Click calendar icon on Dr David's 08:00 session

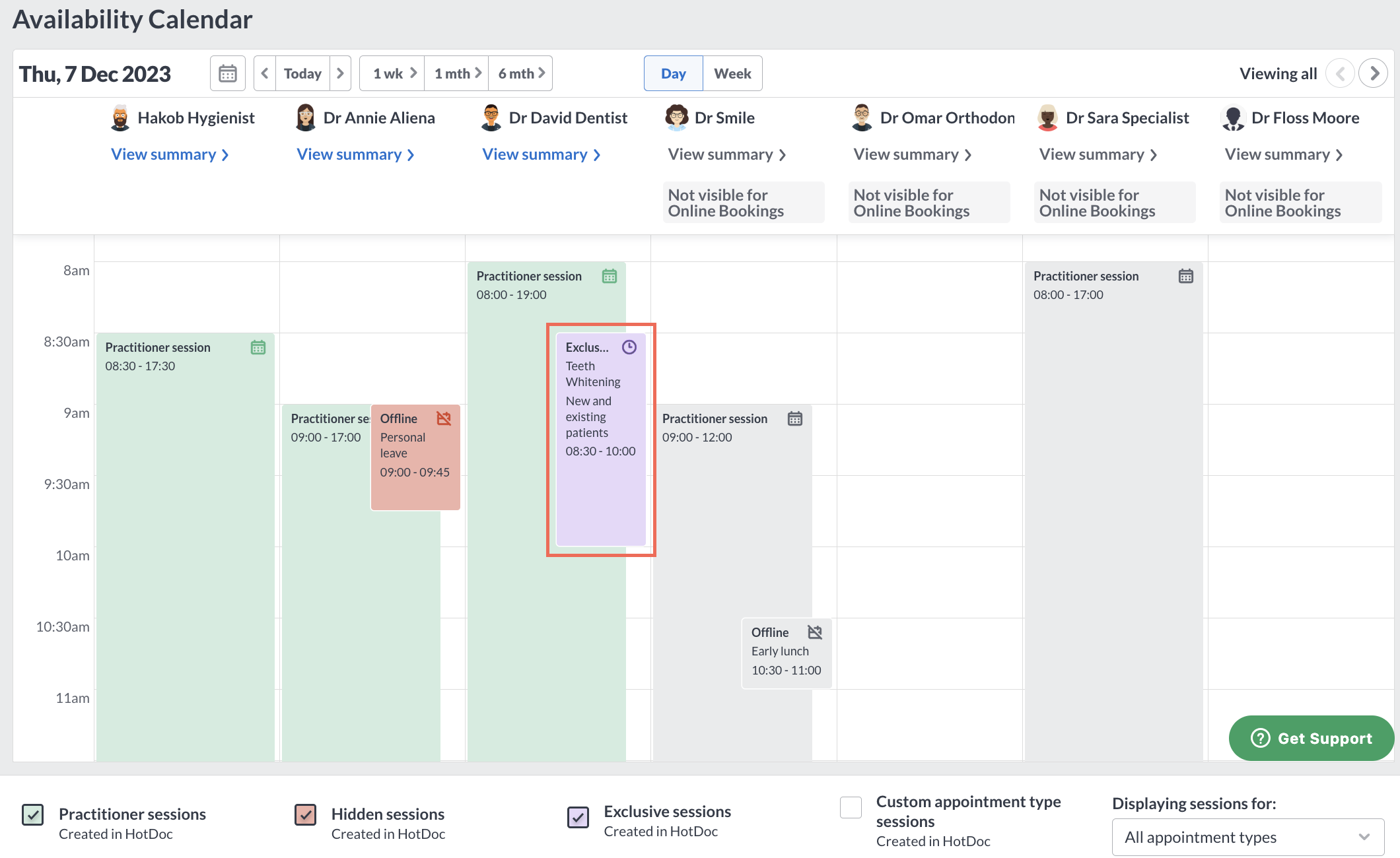pos(610,276)
